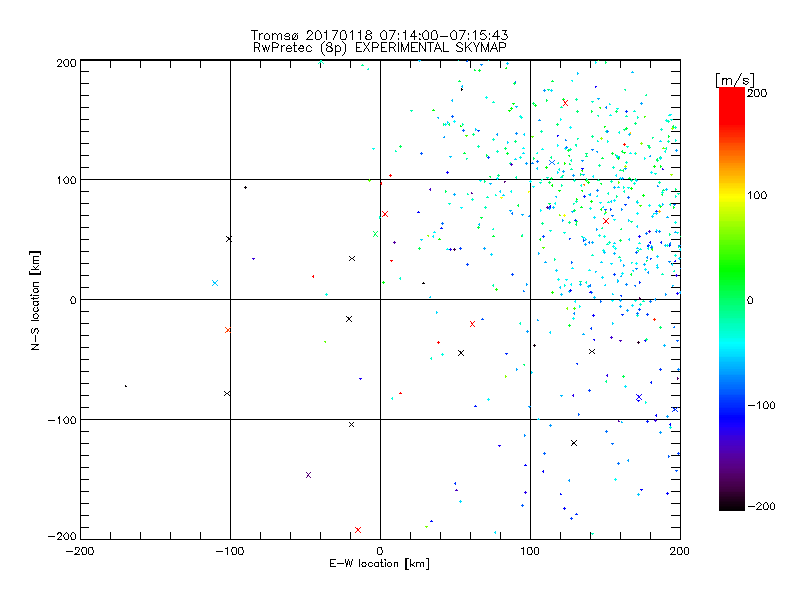Select the 'E-W location [km]' axis label
This screenshot has height=600, width=800.
tap(379, 564)
